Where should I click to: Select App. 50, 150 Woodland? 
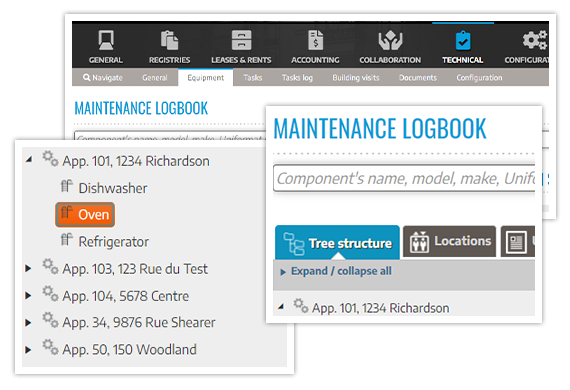pyautogui.click(x=129, y=350)
